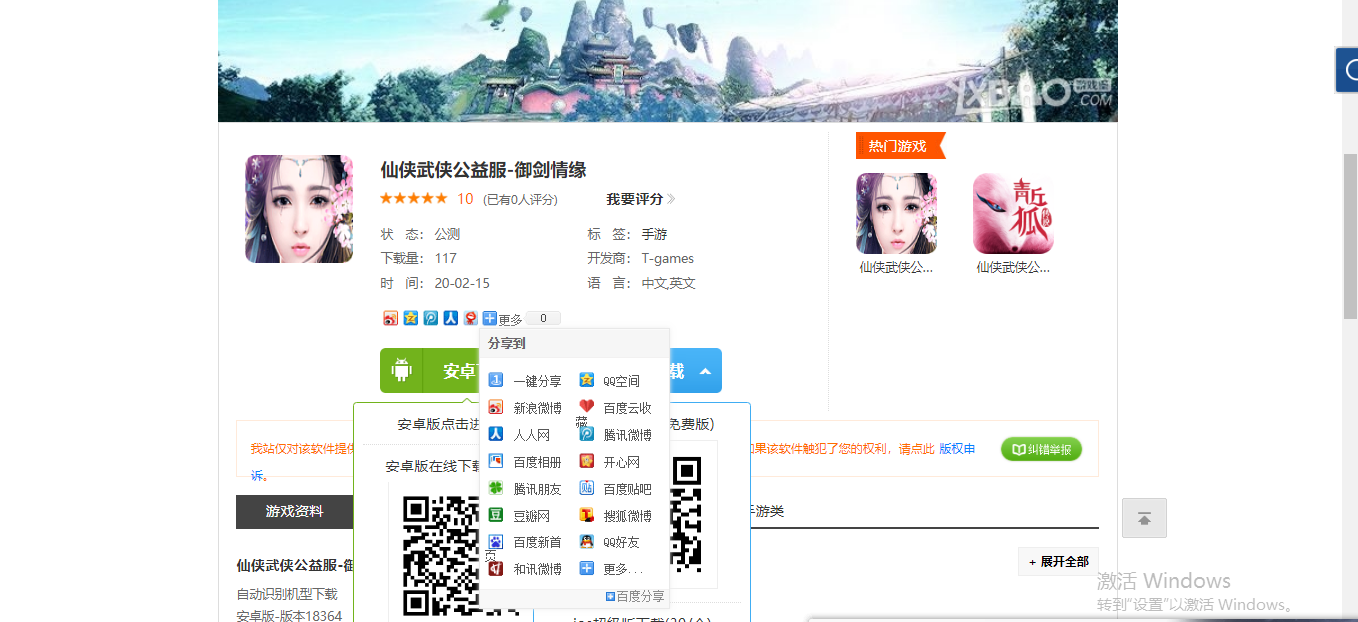Screen dimensions: 1358x622
Task: Expand the 更多 share options above popup
Action: tap(502, 319)
